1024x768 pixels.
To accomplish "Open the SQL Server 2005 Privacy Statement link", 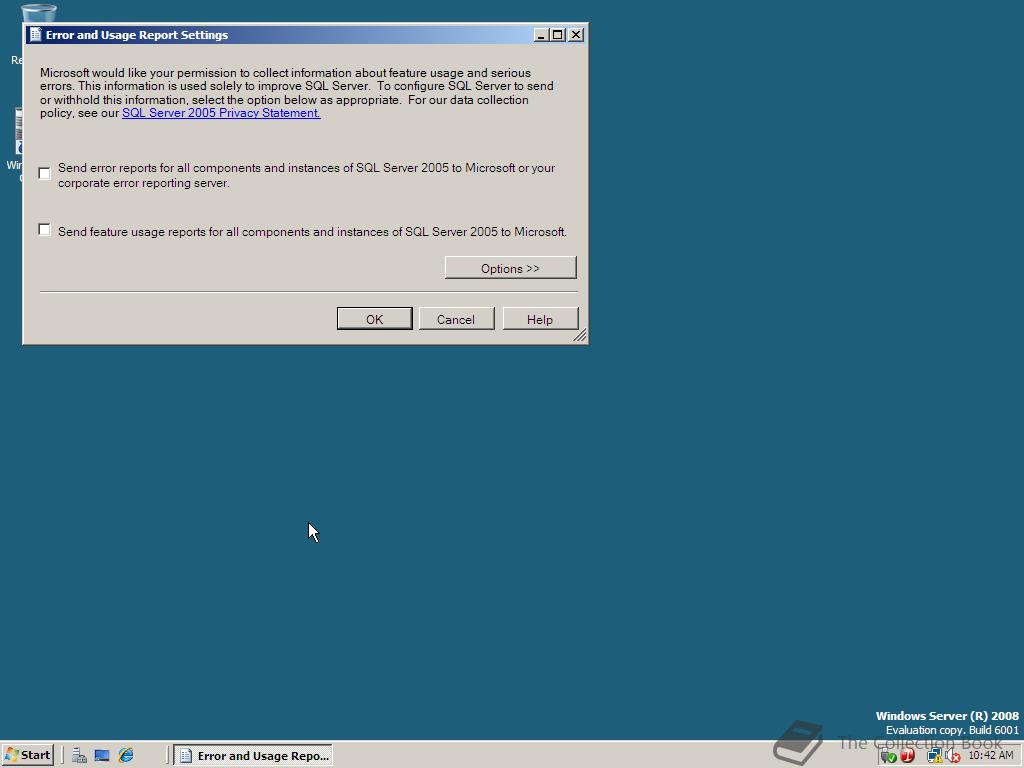I will pyautogui.click(x=221, y=113).
